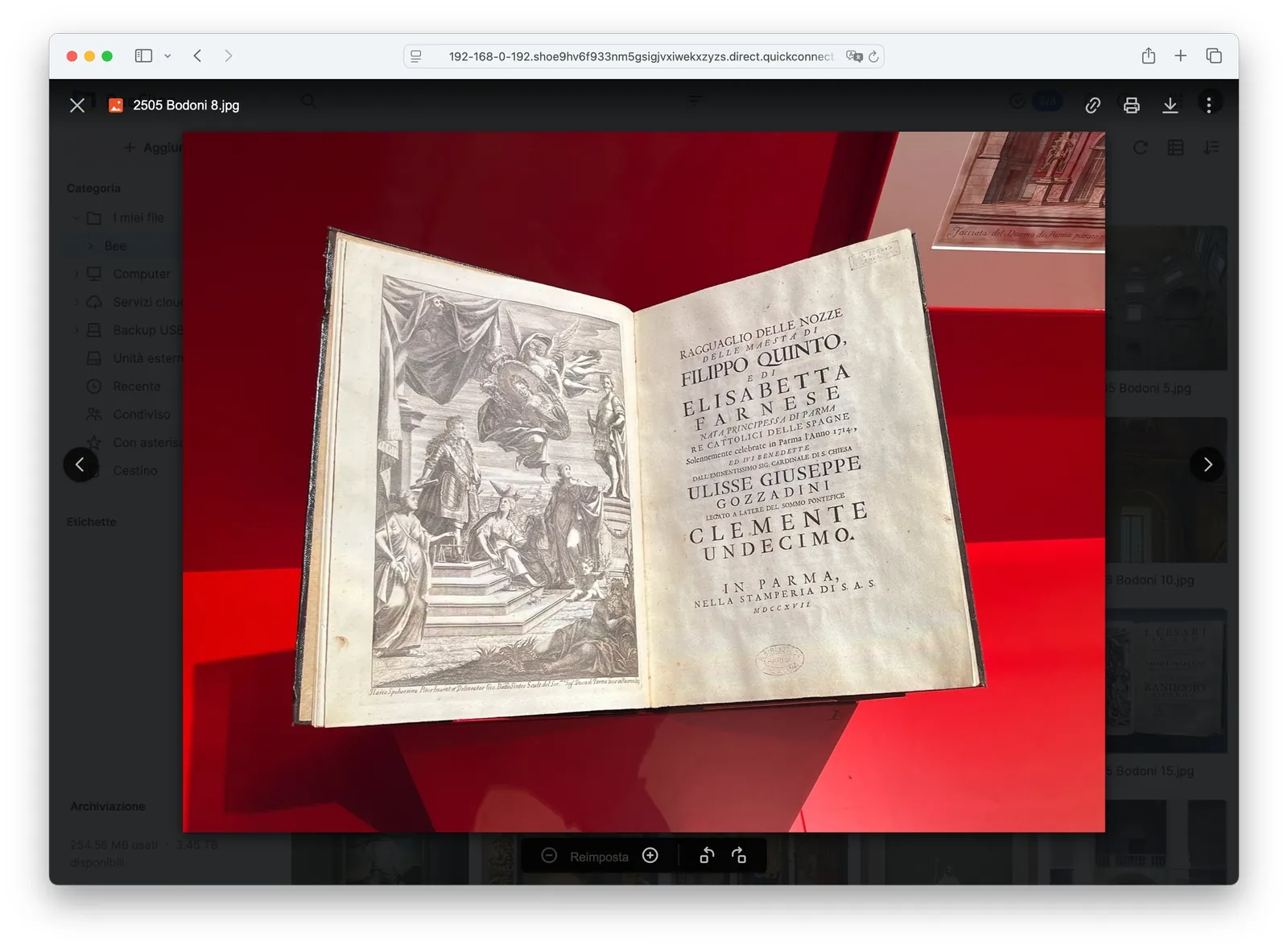Go back in Safari history
This screenshot has height=950, width=1288.
pos(197,56)
